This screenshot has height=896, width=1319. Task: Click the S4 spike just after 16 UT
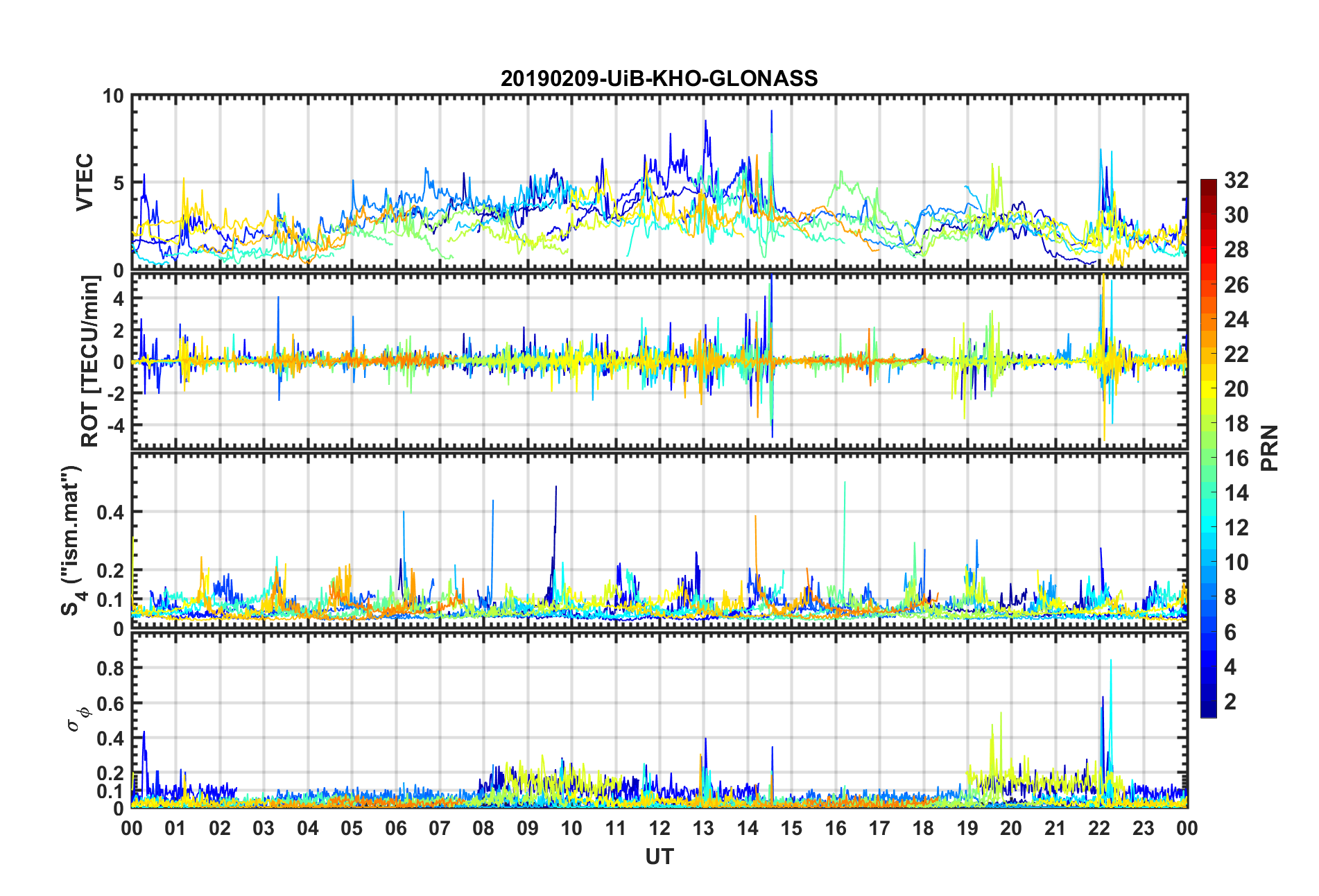coord(845,483)
